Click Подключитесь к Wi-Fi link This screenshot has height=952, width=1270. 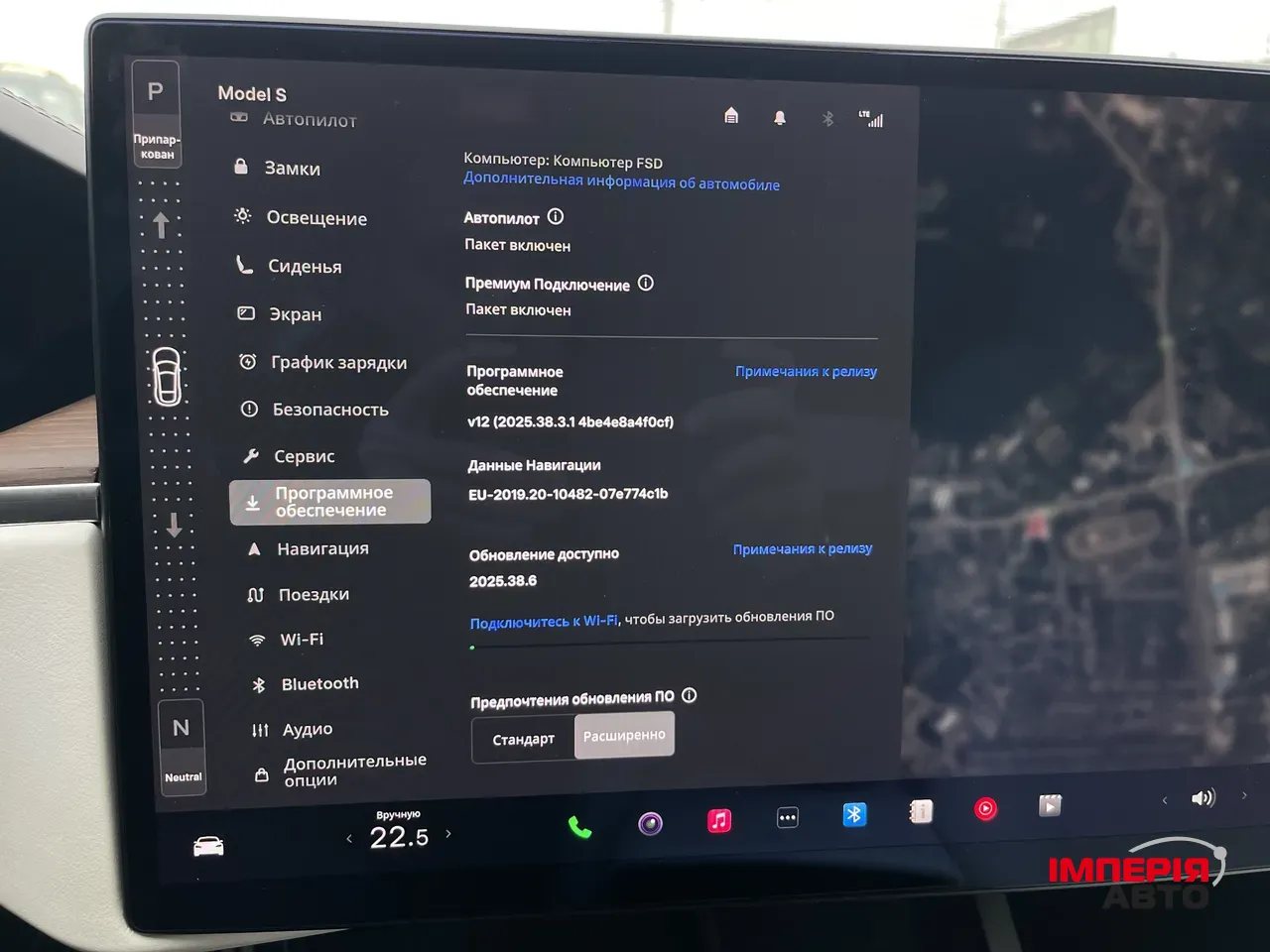pyautogui.click(x=543, y=622)
